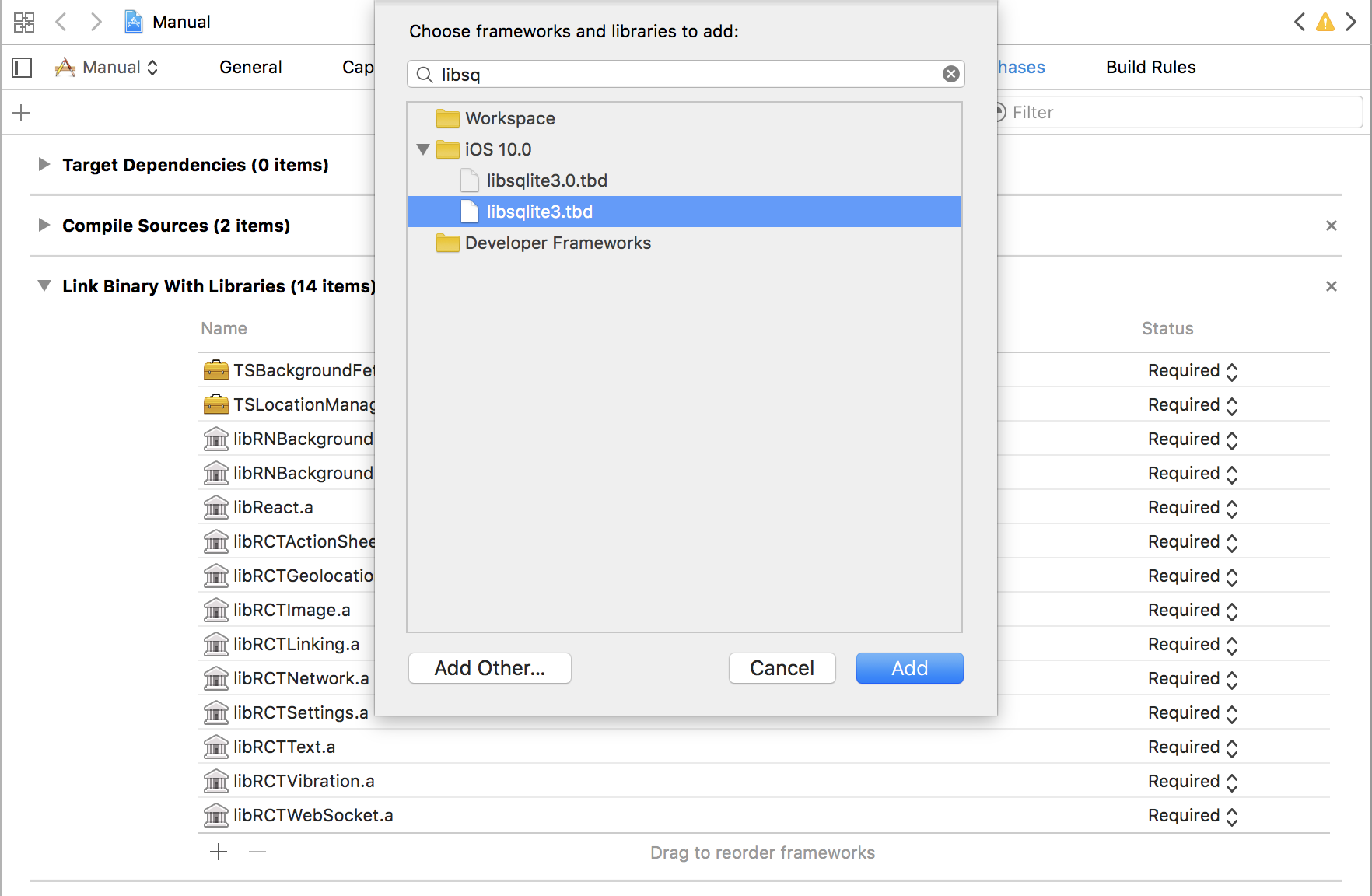Switch to the Build Phases tab
This screenshot has width=1372, height=896.
[1021, 68]
